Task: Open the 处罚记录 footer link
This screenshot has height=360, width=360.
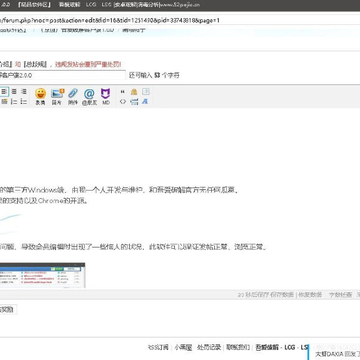Action: [209, 347]
